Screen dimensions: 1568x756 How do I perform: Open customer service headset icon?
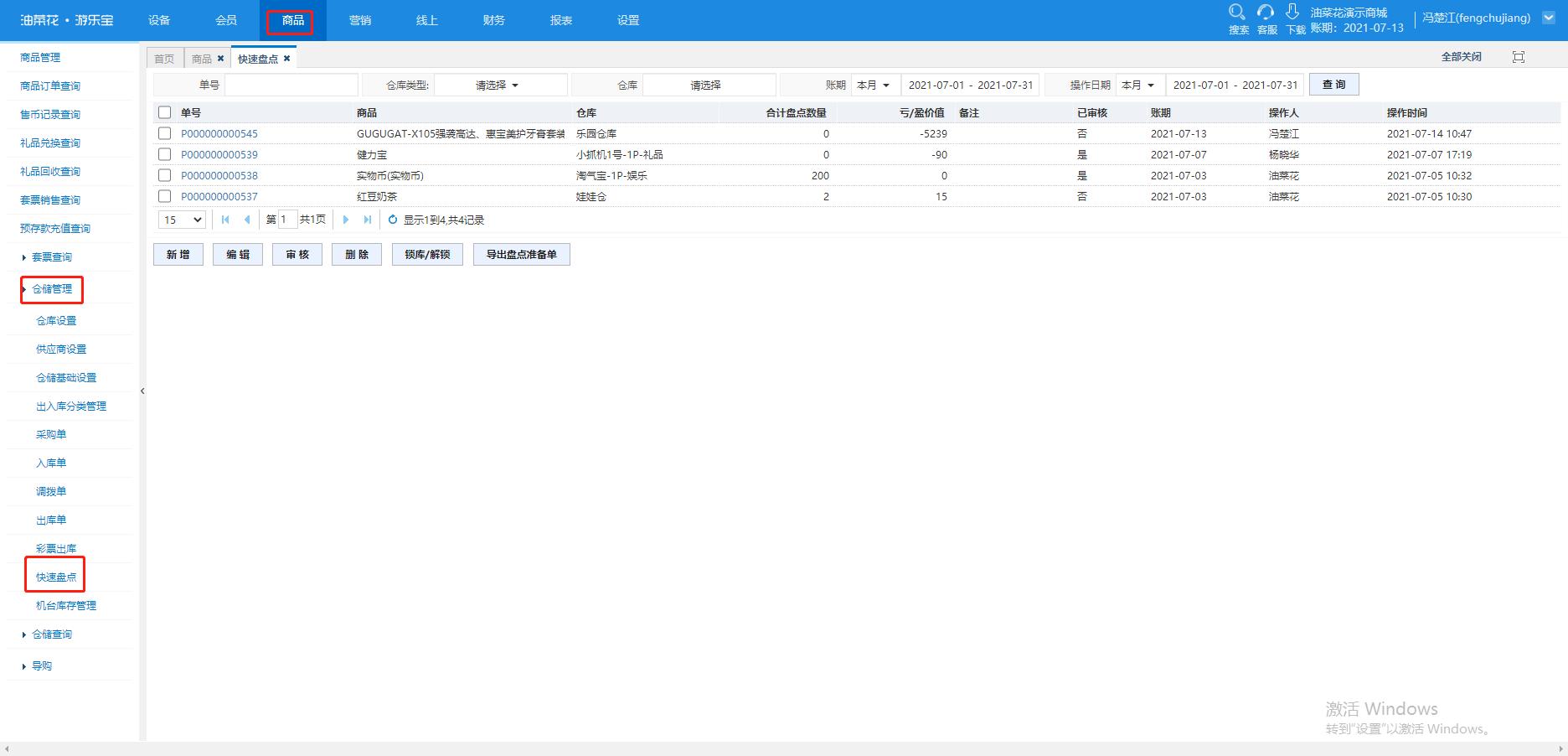click(x=1266, y=12)
